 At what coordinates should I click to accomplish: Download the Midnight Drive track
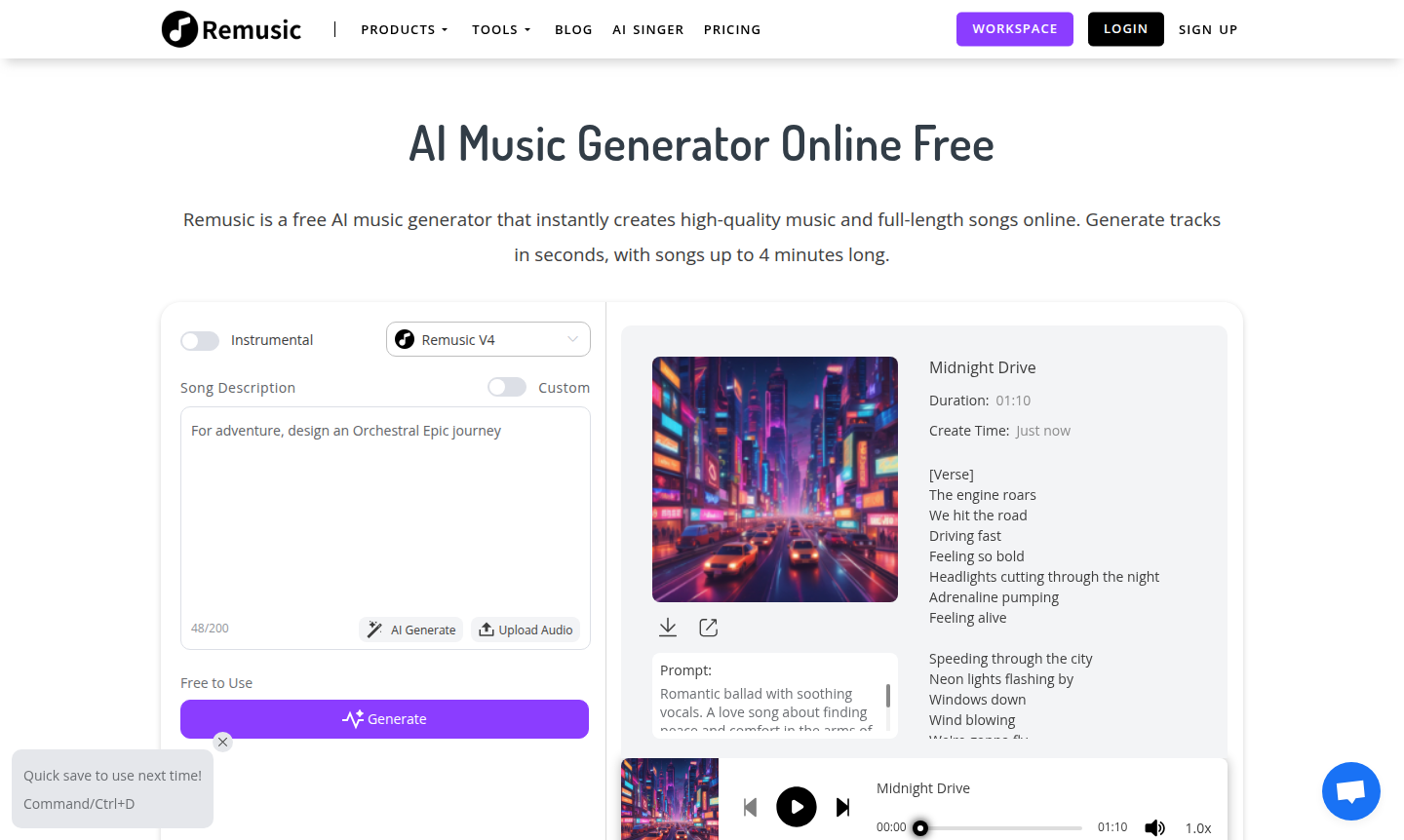tap(668, 628)
